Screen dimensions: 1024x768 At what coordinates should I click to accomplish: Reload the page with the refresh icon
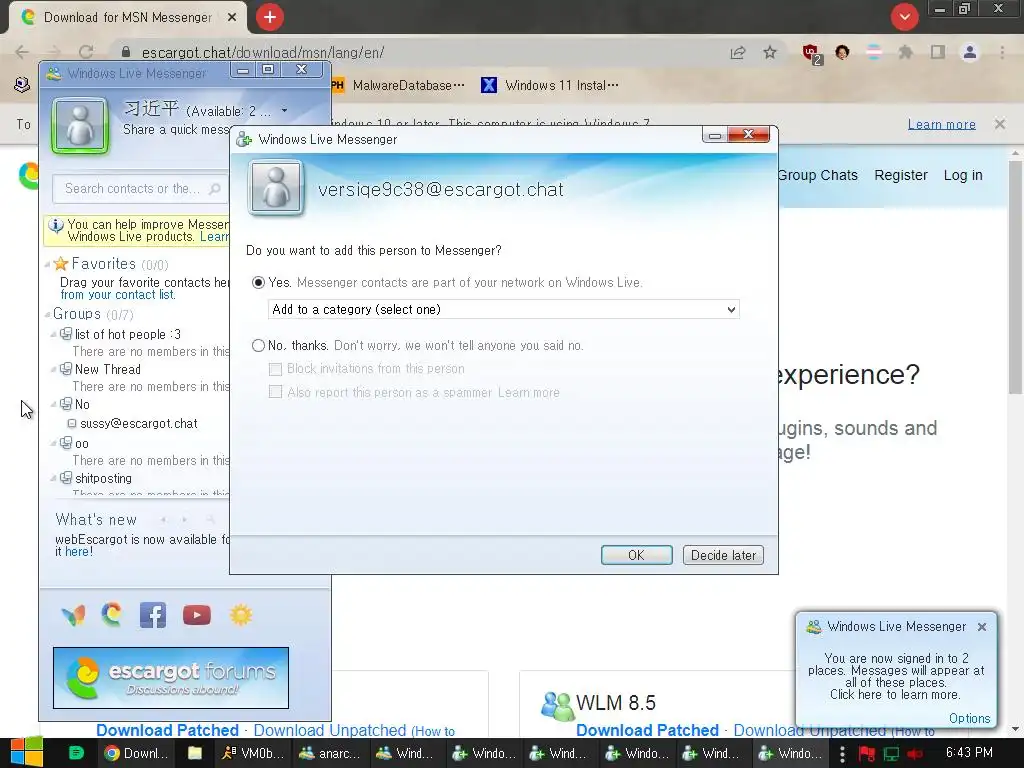tap(86, 52)
